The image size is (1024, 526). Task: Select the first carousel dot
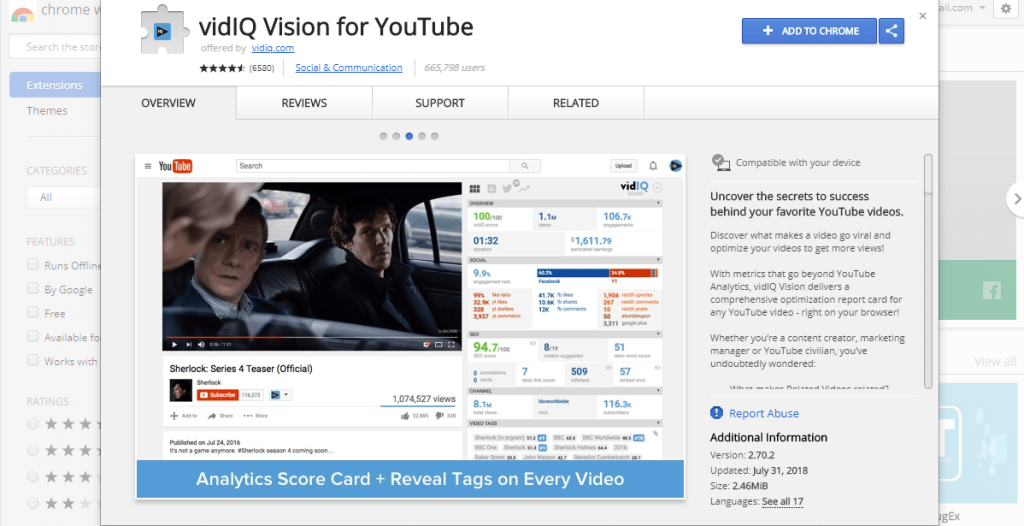pos(383,136)
